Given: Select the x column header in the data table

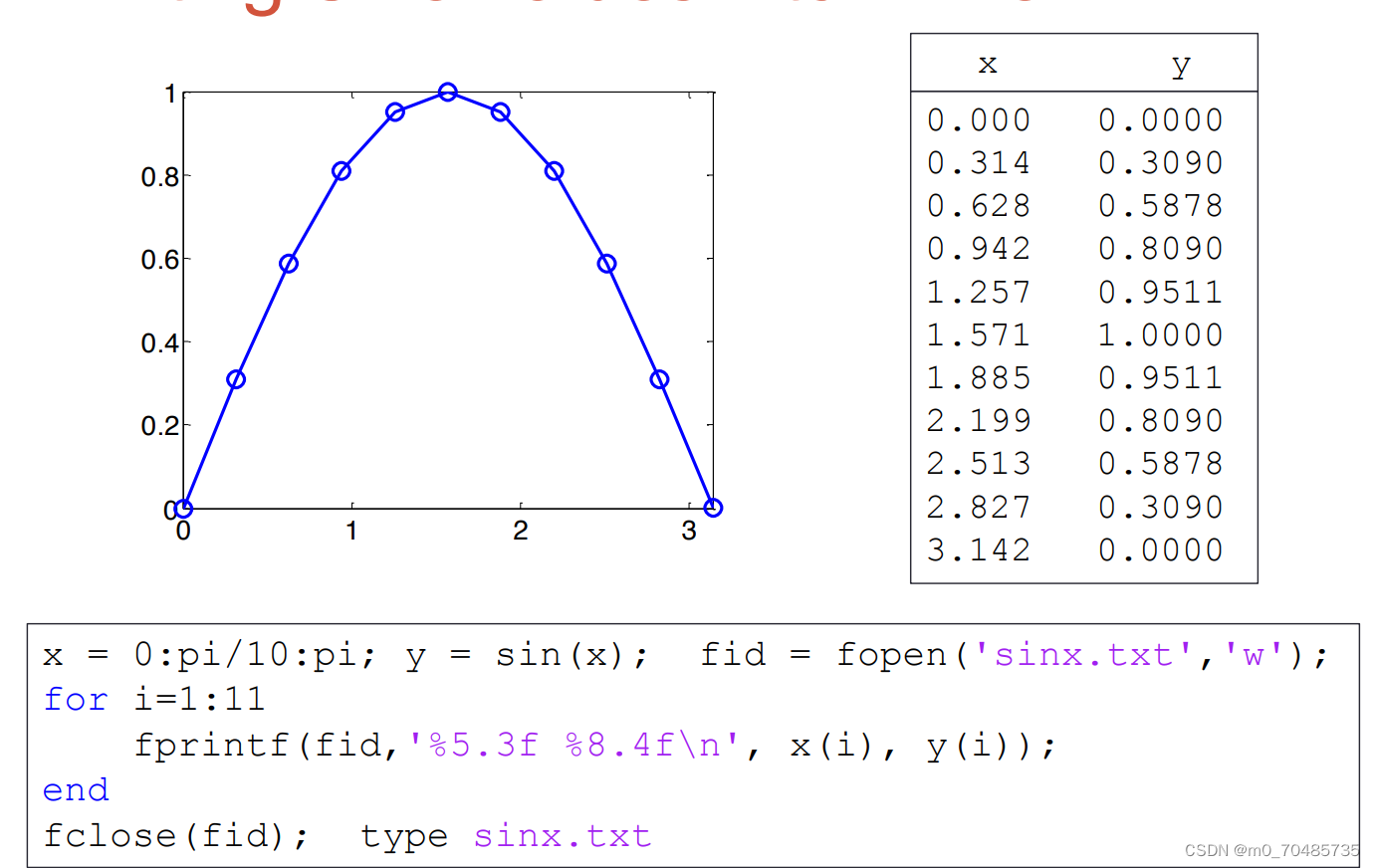Looking at the screenshot, I should tap(987, 64).
